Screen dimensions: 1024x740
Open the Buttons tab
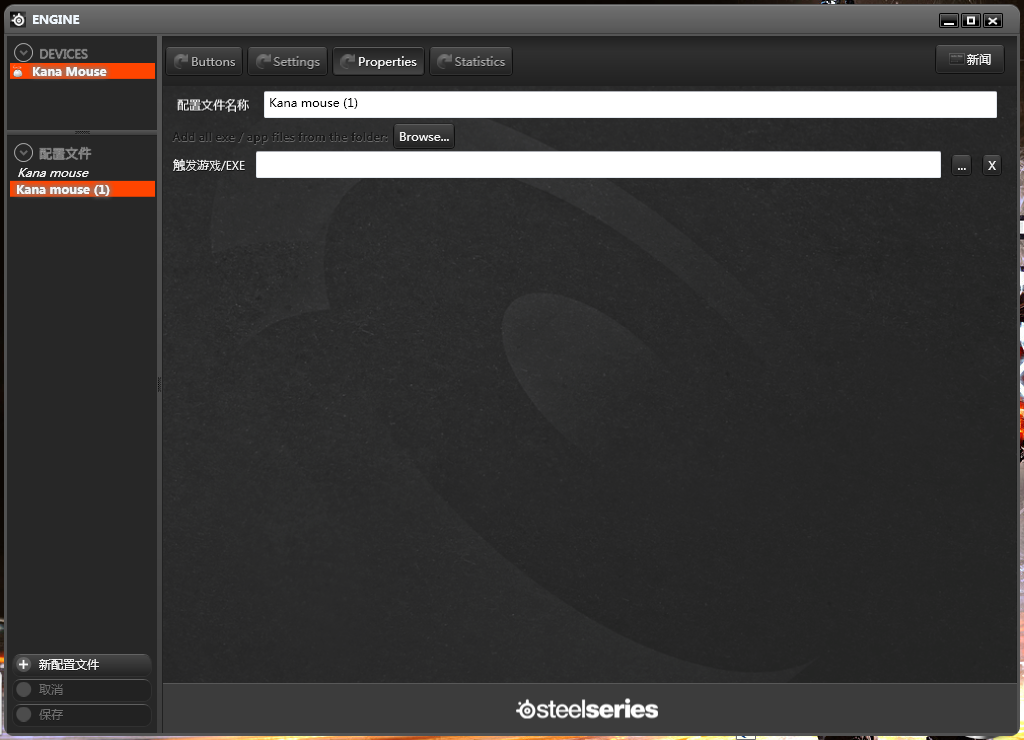tap(204, 61)
